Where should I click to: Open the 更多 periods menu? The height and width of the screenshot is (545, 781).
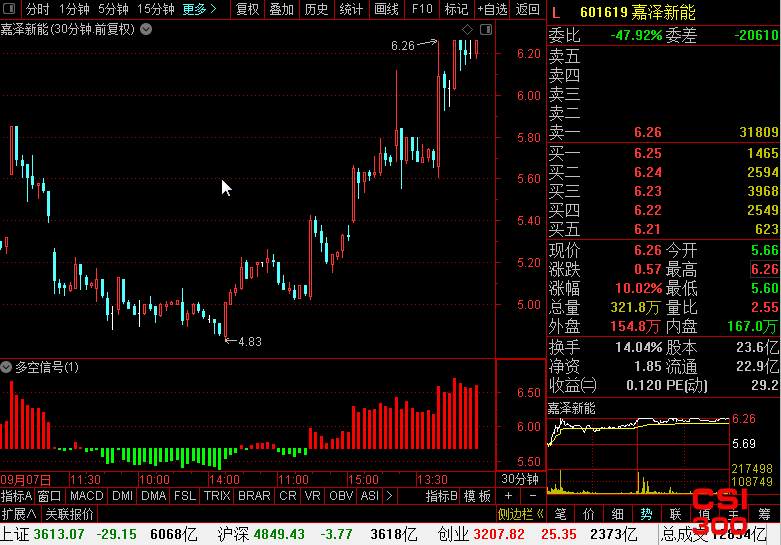[x=199, y=9]
